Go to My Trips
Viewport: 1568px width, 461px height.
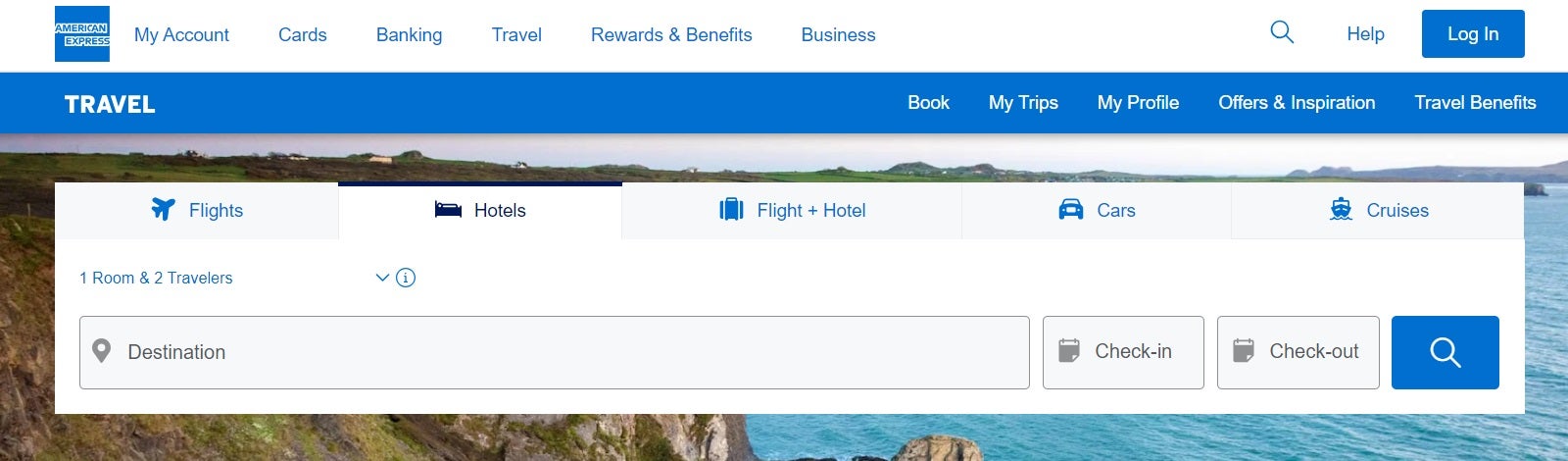[1023, 103]
